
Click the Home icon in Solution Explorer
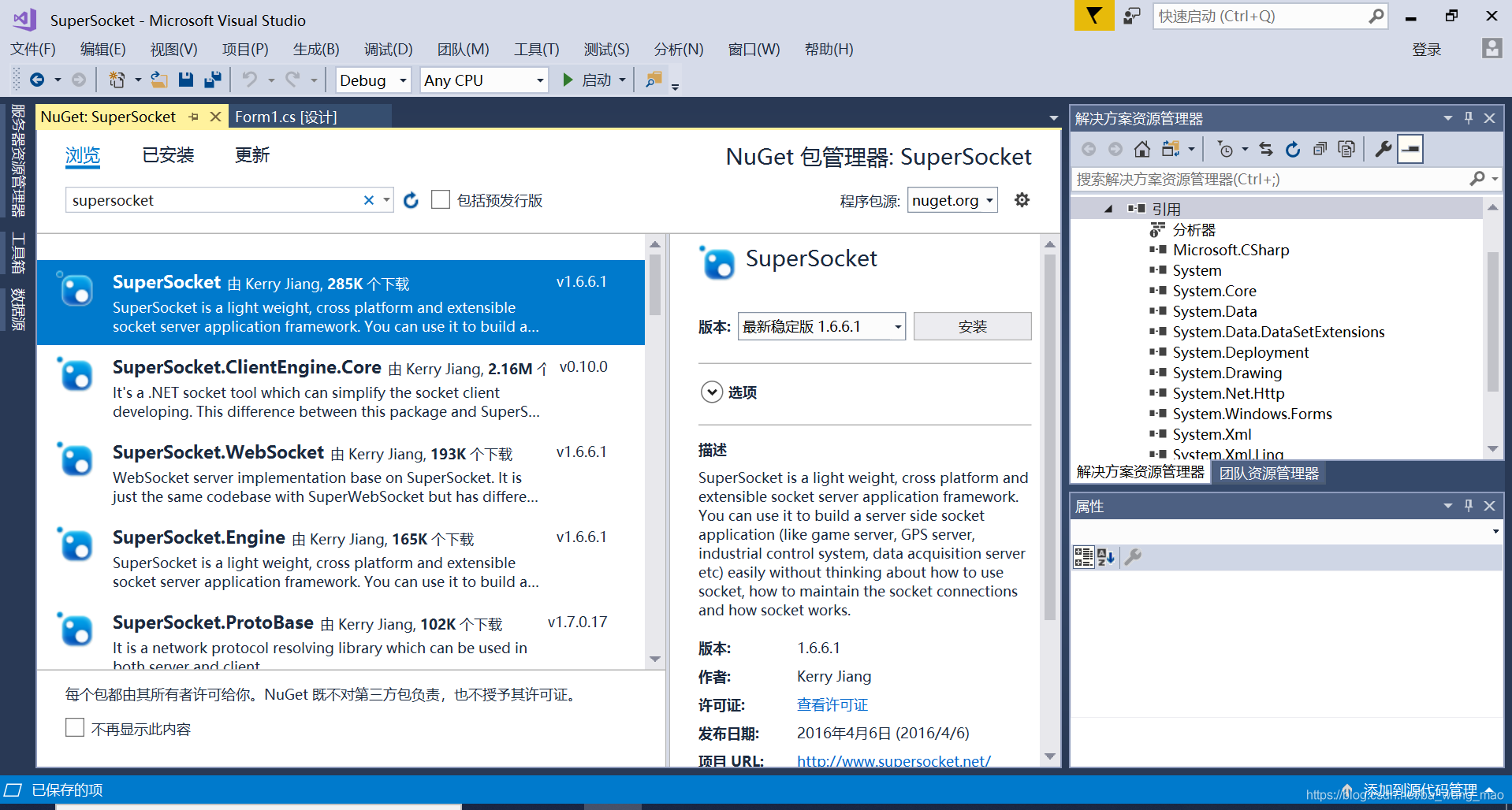point(1141,148)
